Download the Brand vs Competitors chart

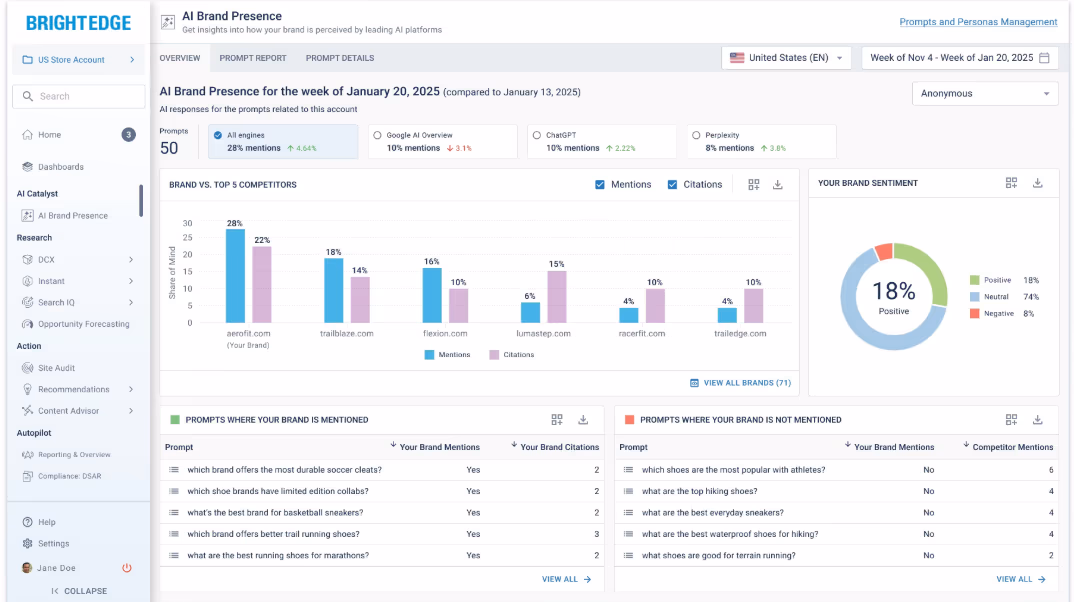click(x=777, y=185)
